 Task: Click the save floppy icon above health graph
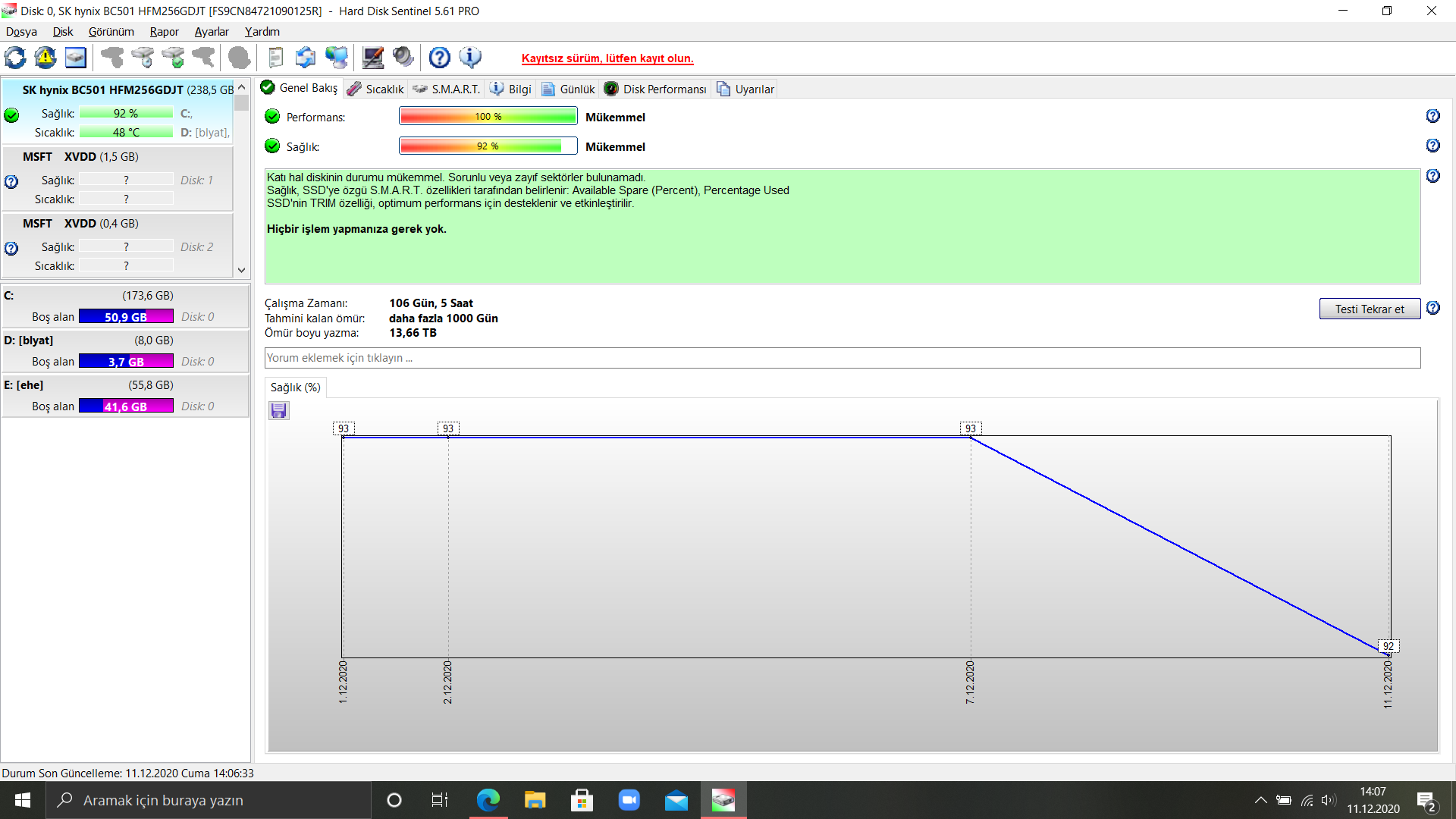tap(279, 411)
